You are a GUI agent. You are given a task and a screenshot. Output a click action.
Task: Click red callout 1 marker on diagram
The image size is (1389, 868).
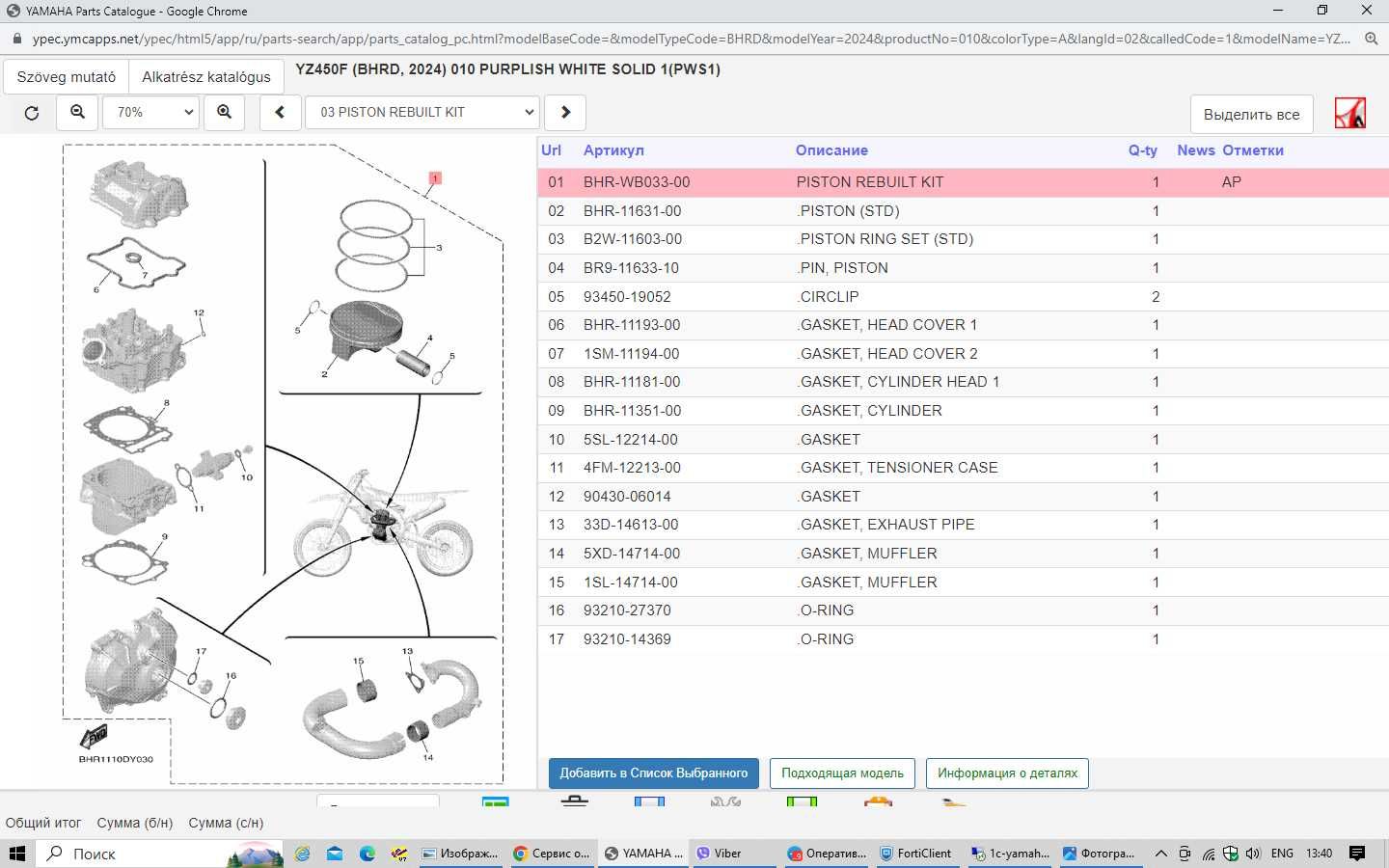[435, 178]
